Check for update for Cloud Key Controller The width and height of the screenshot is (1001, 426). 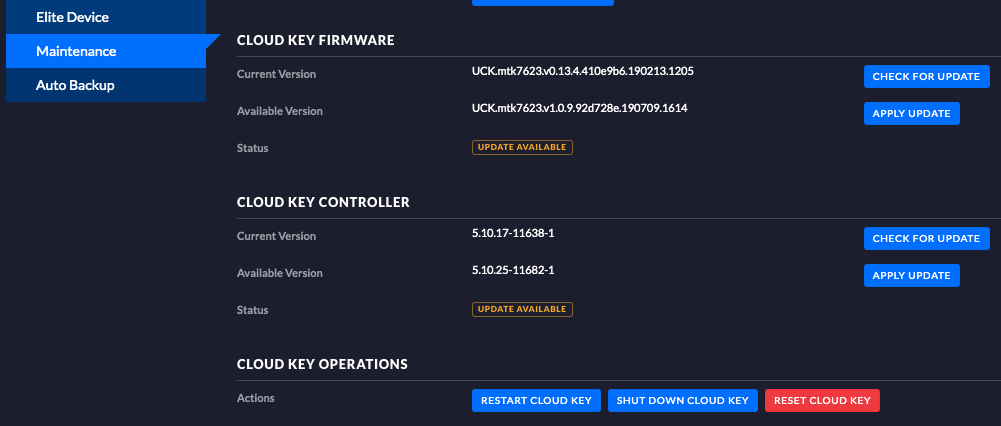coord(926,238)
